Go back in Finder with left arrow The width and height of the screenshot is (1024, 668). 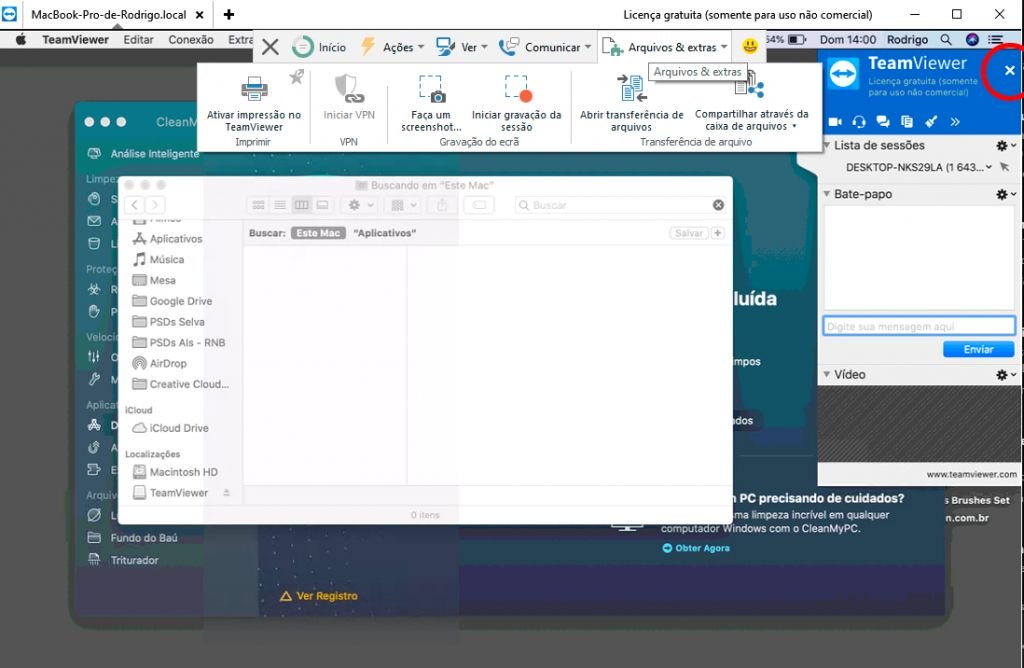[x=135, y=205]
